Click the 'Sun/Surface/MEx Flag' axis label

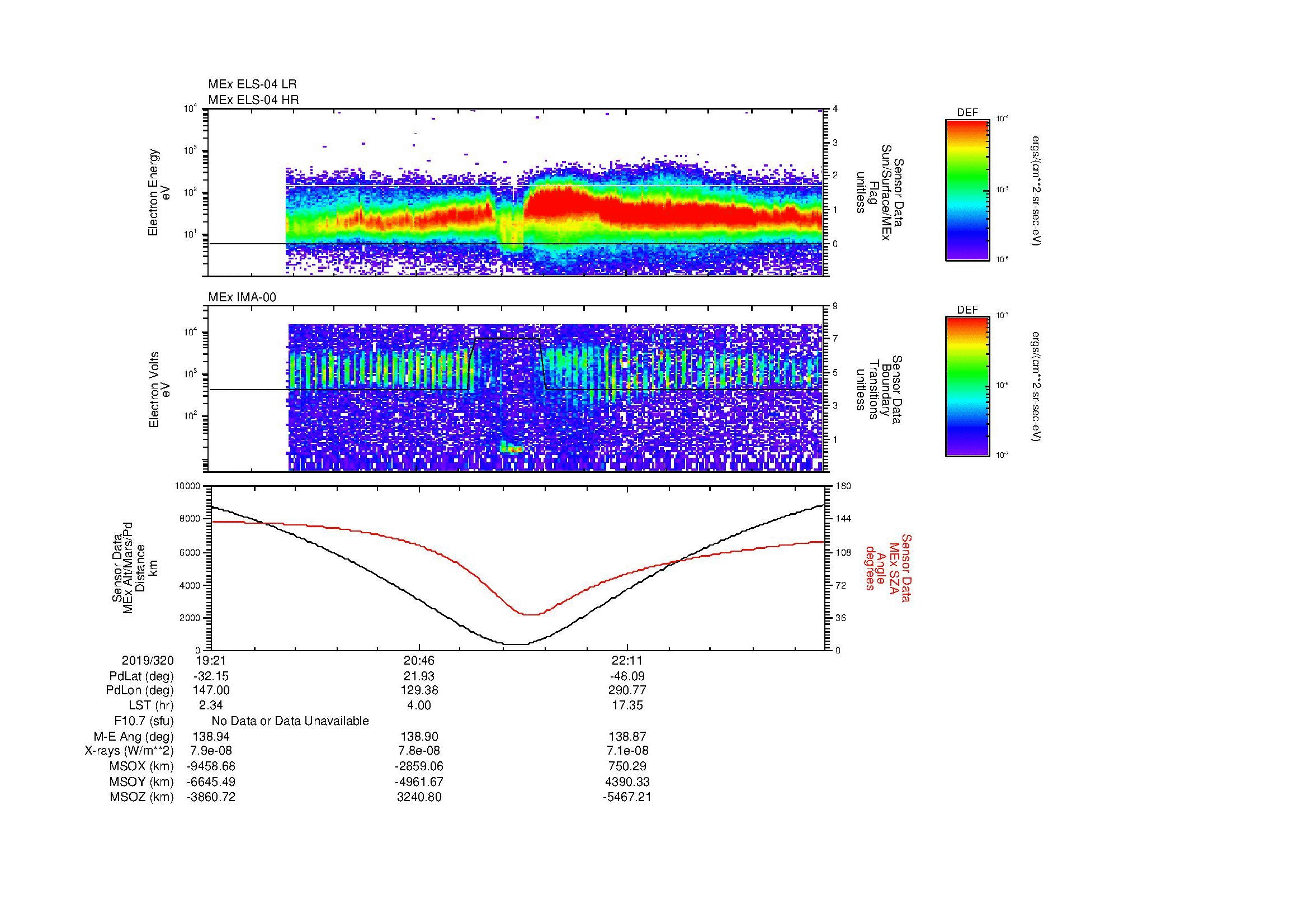(880, 192)
